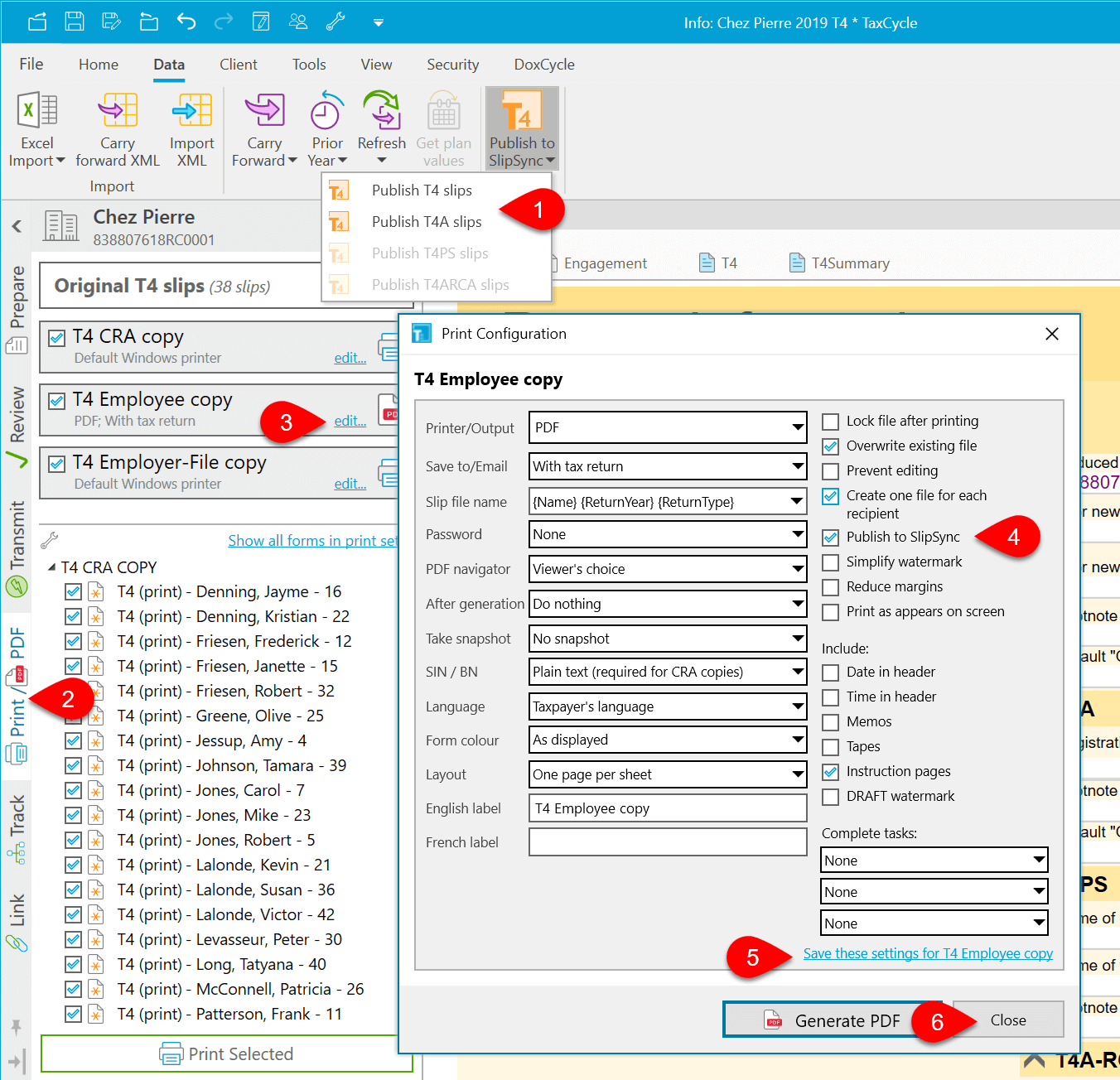The width and height of the screenshot is (1120, 1080).
Task: Open the Print / PDF sidebar panel
Action: [17, 694]
